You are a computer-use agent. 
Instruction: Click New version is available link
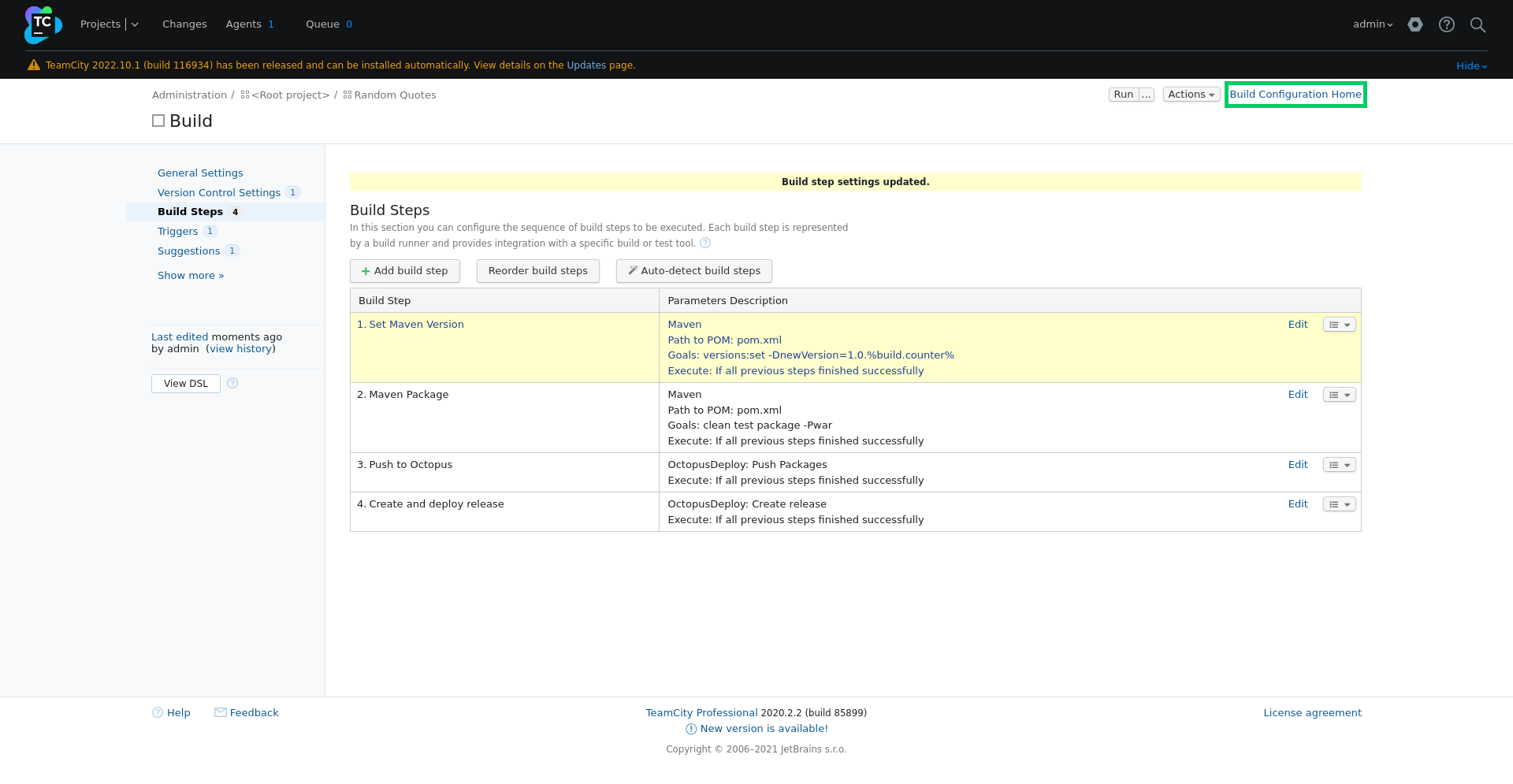click(x=764, y=729)
